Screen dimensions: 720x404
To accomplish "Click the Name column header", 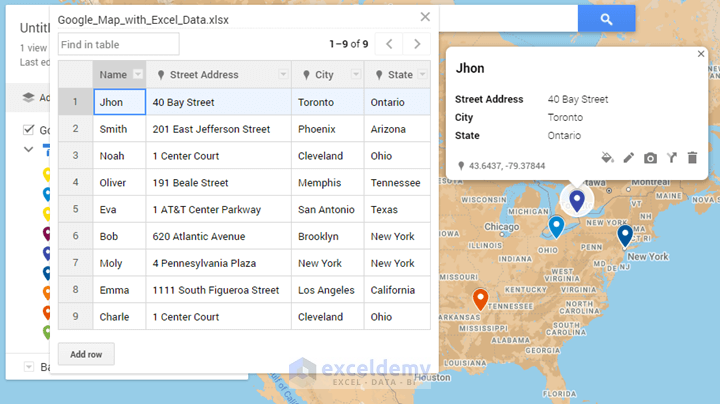I will (119, 74).
